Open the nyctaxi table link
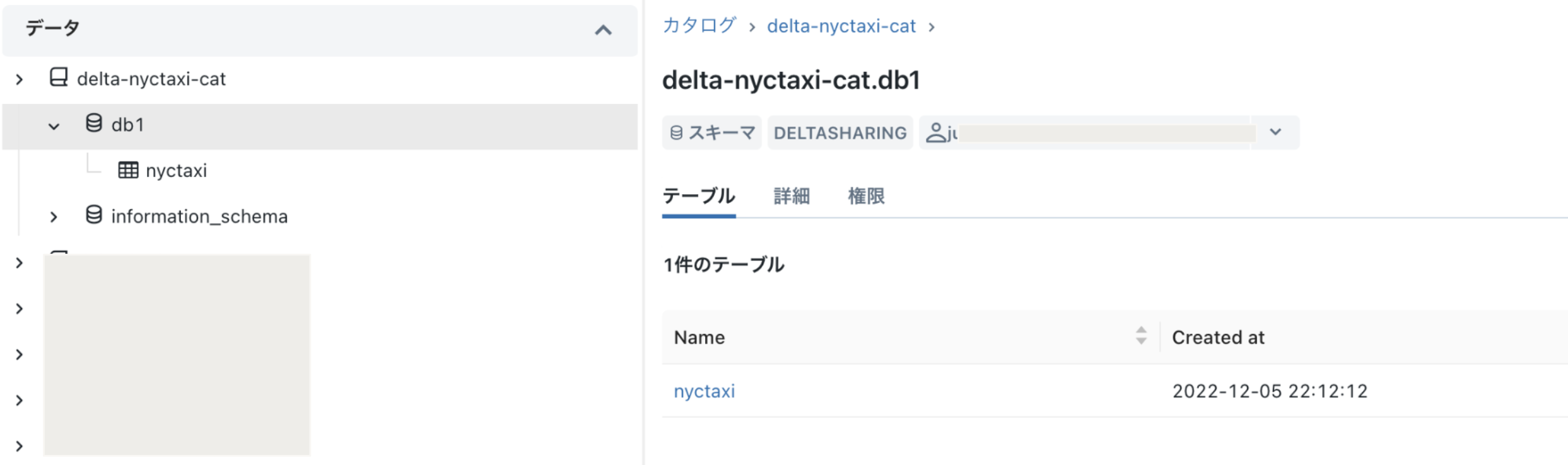Viewport: 1568px width, 465px height. click(x=704, y=391)
